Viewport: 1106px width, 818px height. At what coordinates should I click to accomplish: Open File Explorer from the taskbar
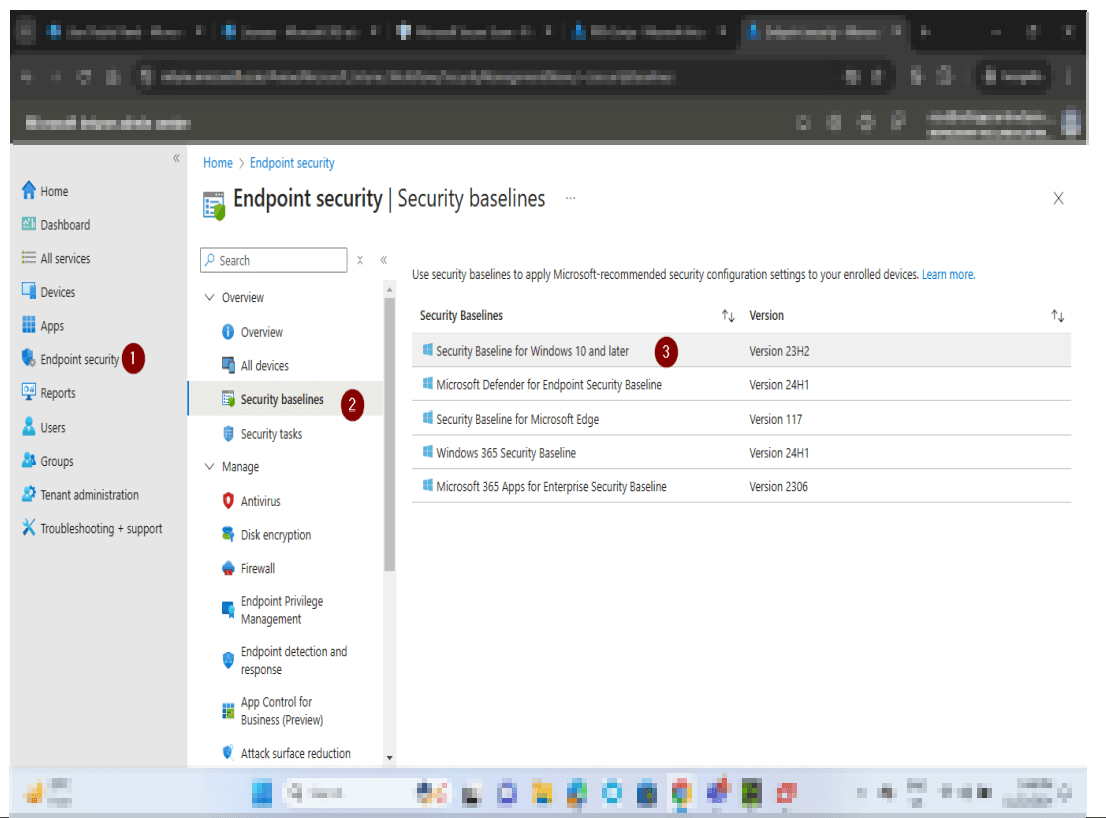tap(542, 793)
